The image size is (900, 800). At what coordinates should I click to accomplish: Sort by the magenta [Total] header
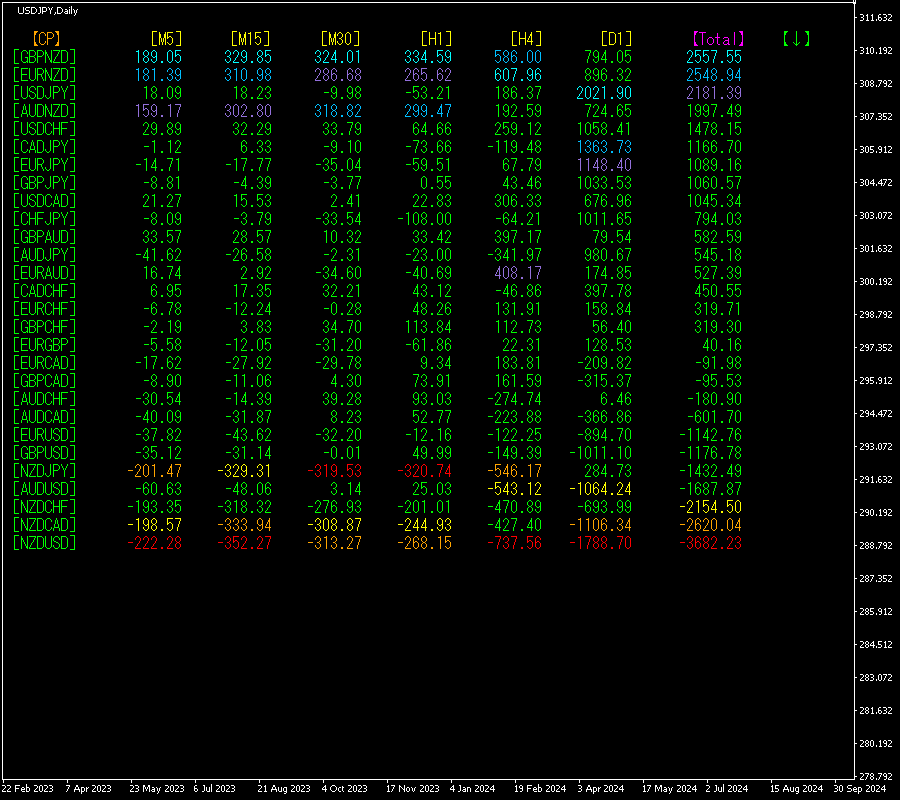pos(718,39)
